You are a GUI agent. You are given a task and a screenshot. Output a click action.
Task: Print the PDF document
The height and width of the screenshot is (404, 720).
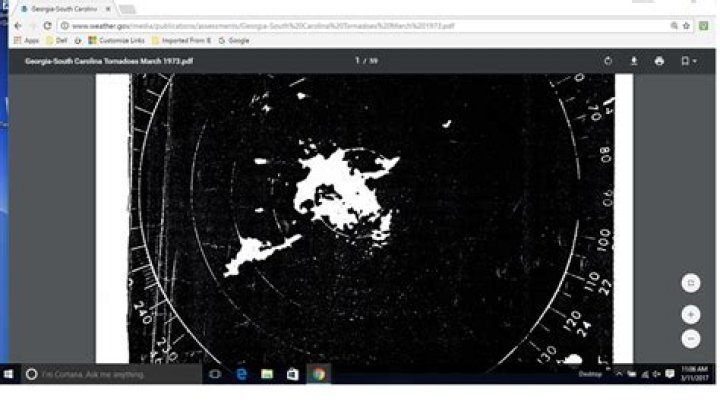click(x=659, y=61)
